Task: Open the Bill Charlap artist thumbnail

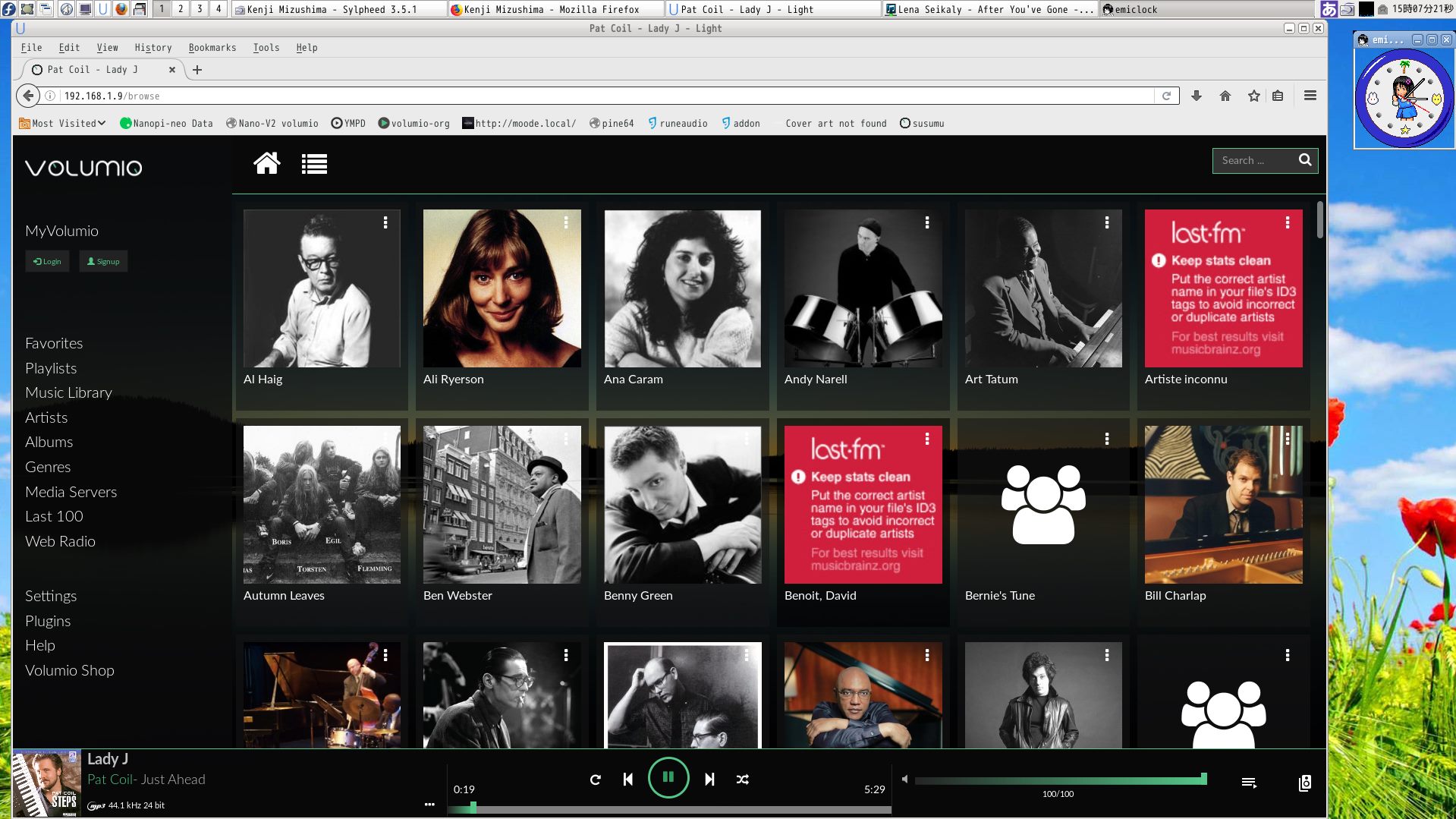Action: tap(1223, 505)
